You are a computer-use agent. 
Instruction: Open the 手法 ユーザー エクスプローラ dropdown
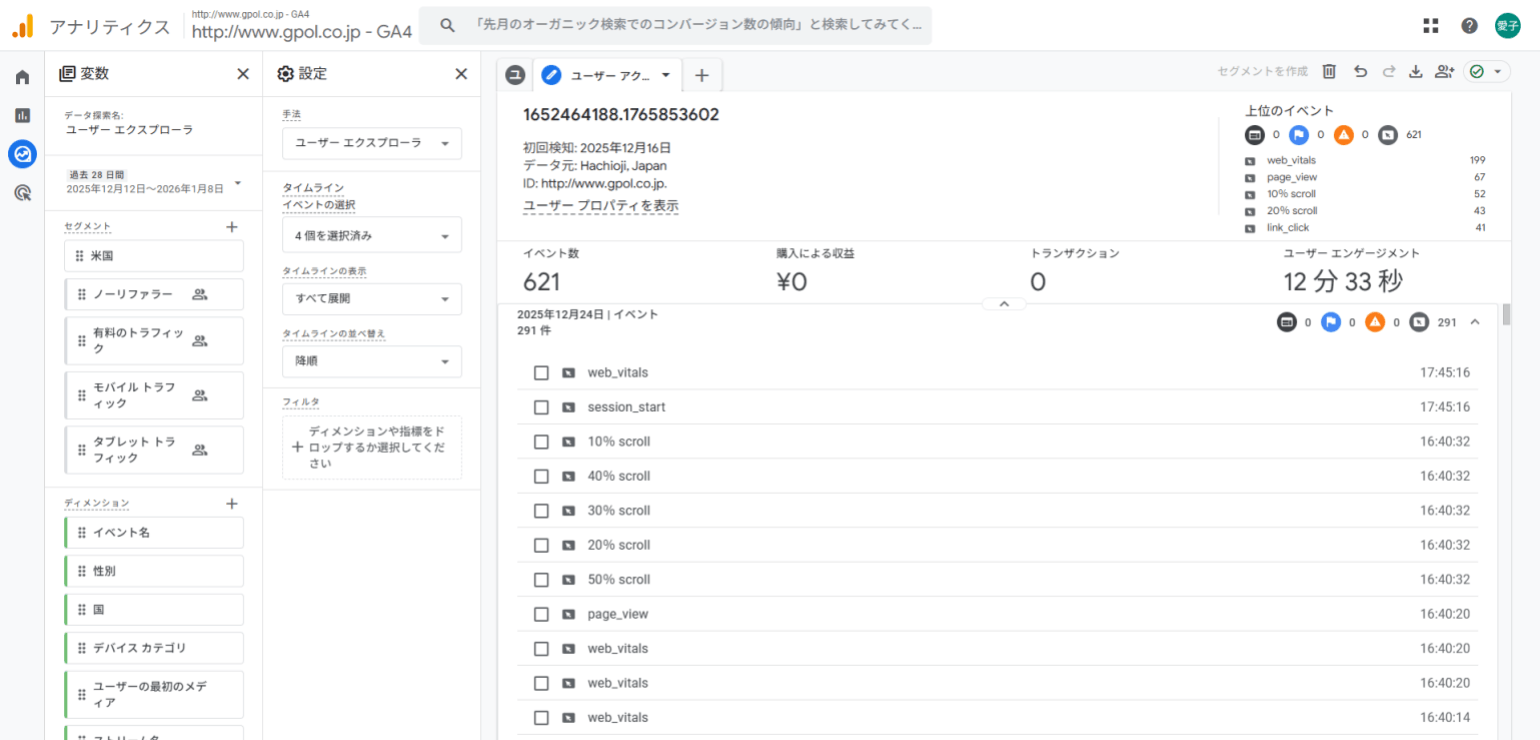click(x=372, y=143)
